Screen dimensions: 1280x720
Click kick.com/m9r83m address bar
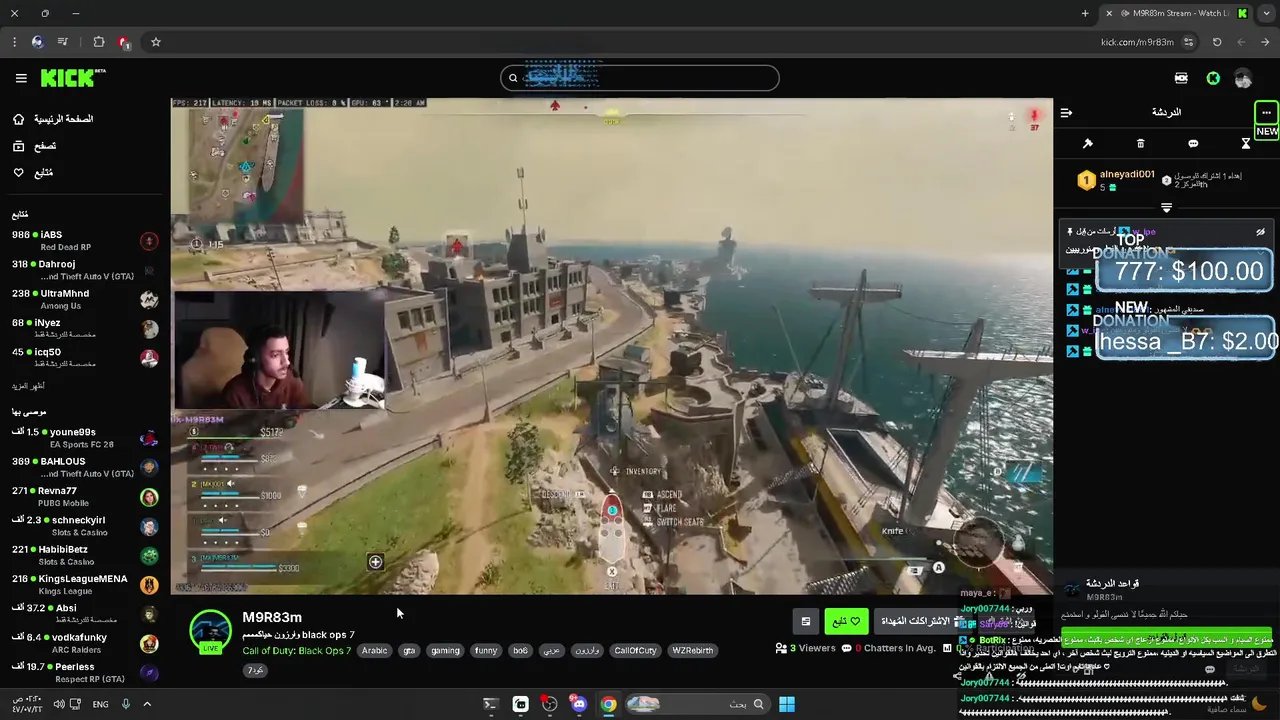pyautogui.click(x=1137, y=42)
